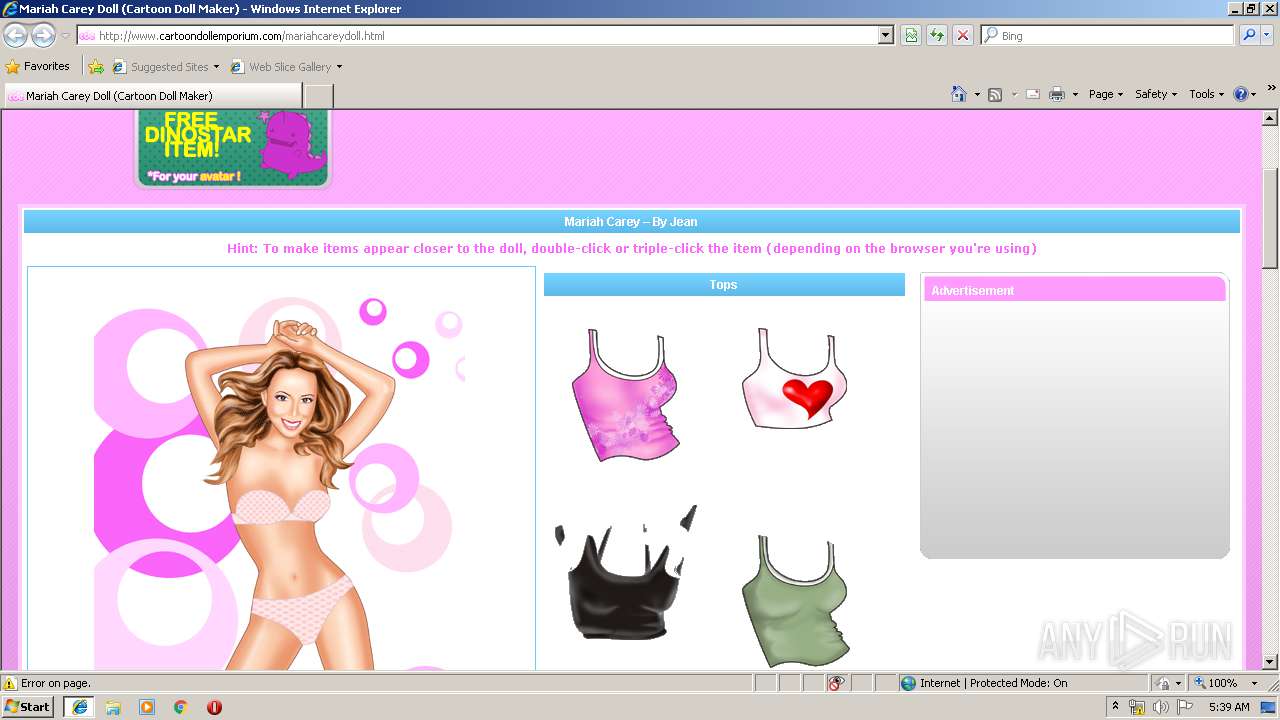Expand the address bar history dropdown
1280x720 pixels.
pyautogui.click(x=886, y=36)
